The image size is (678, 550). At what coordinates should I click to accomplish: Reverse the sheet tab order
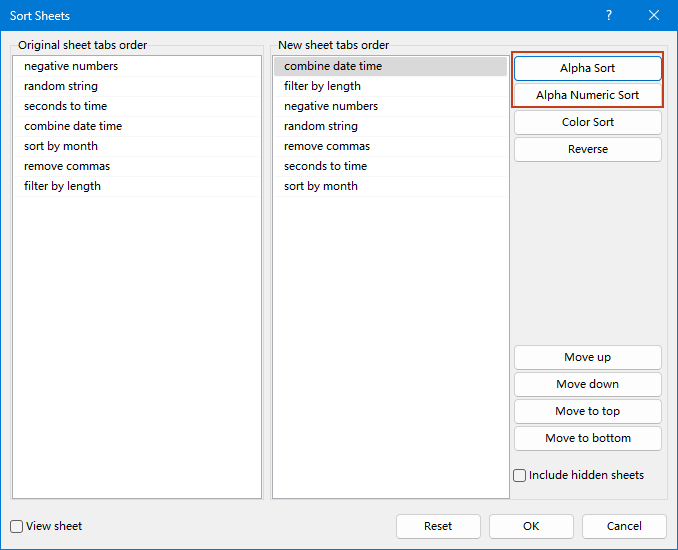587,149
